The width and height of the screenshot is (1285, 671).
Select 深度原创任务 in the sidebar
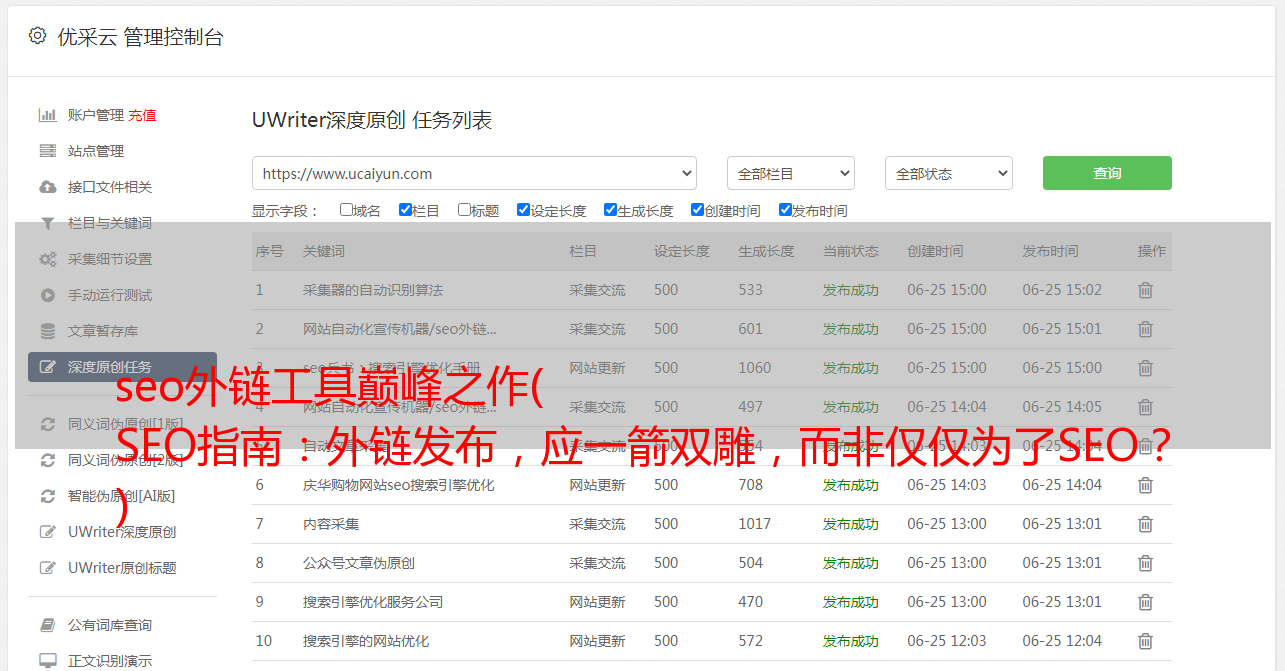(122, 367)
